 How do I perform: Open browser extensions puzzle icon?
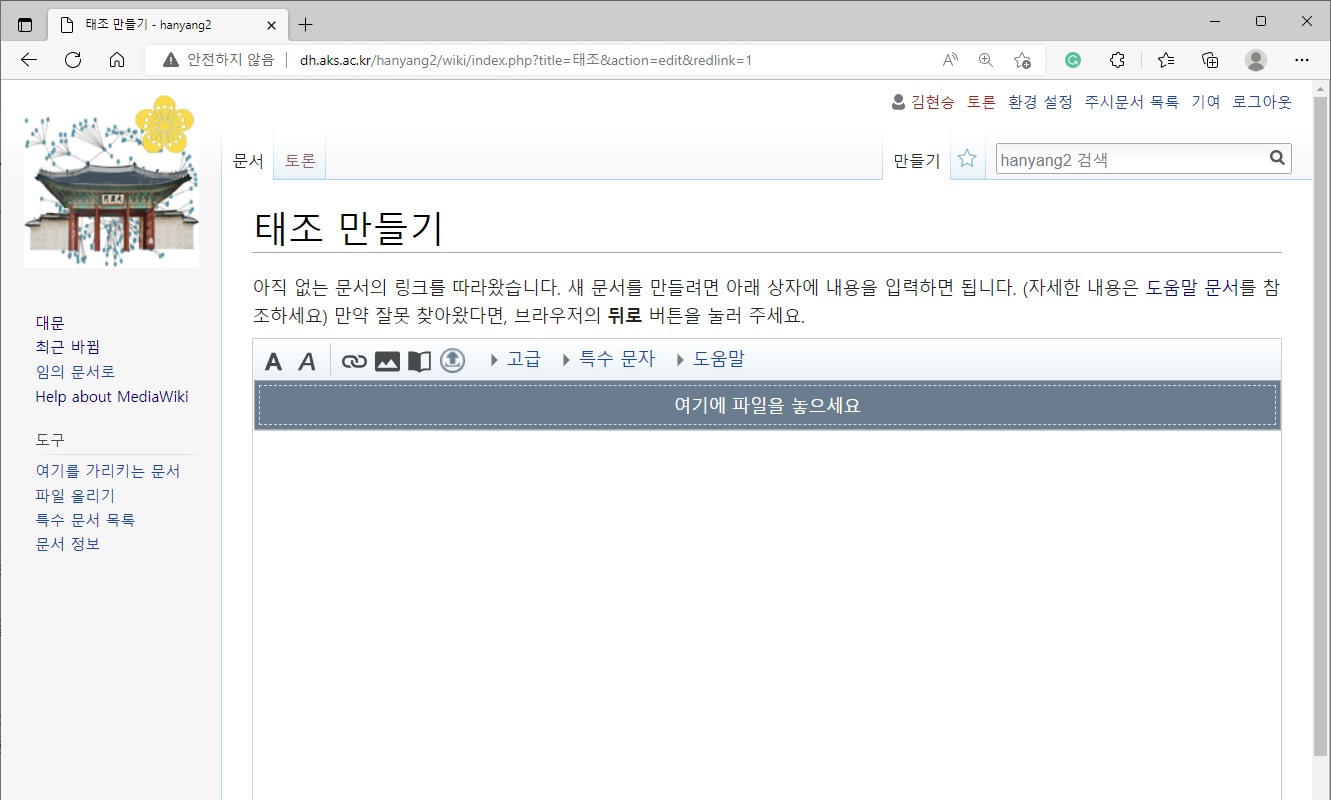1118,60
